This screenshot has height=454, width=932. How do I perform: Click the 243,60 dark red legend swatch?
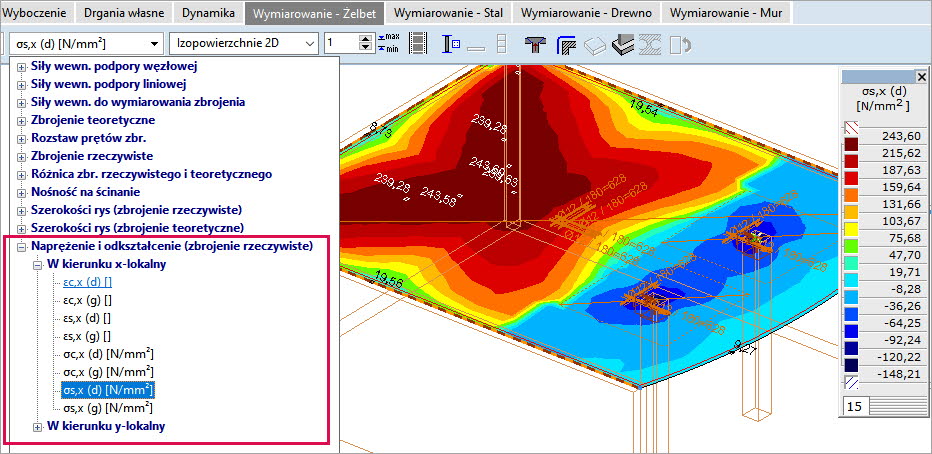pyautogui.click(x=853, y=143)
